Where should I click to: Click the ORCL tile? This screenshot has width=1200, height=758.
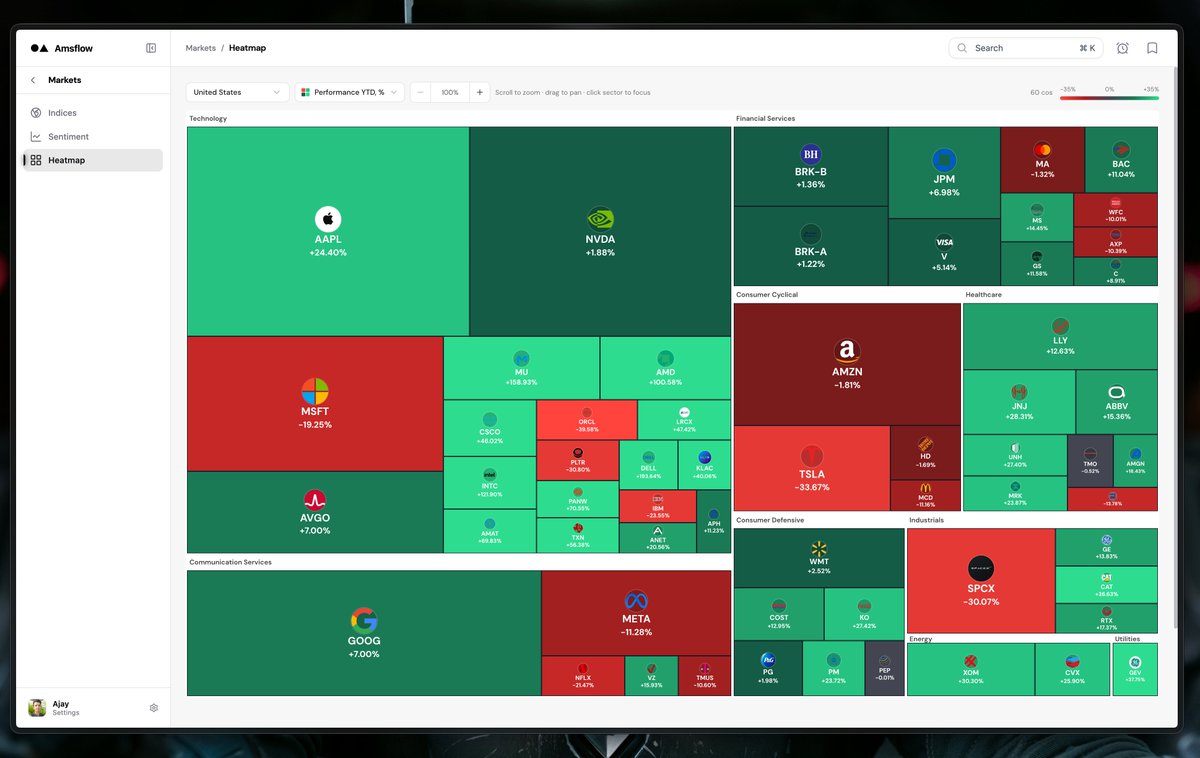[586, 420]
